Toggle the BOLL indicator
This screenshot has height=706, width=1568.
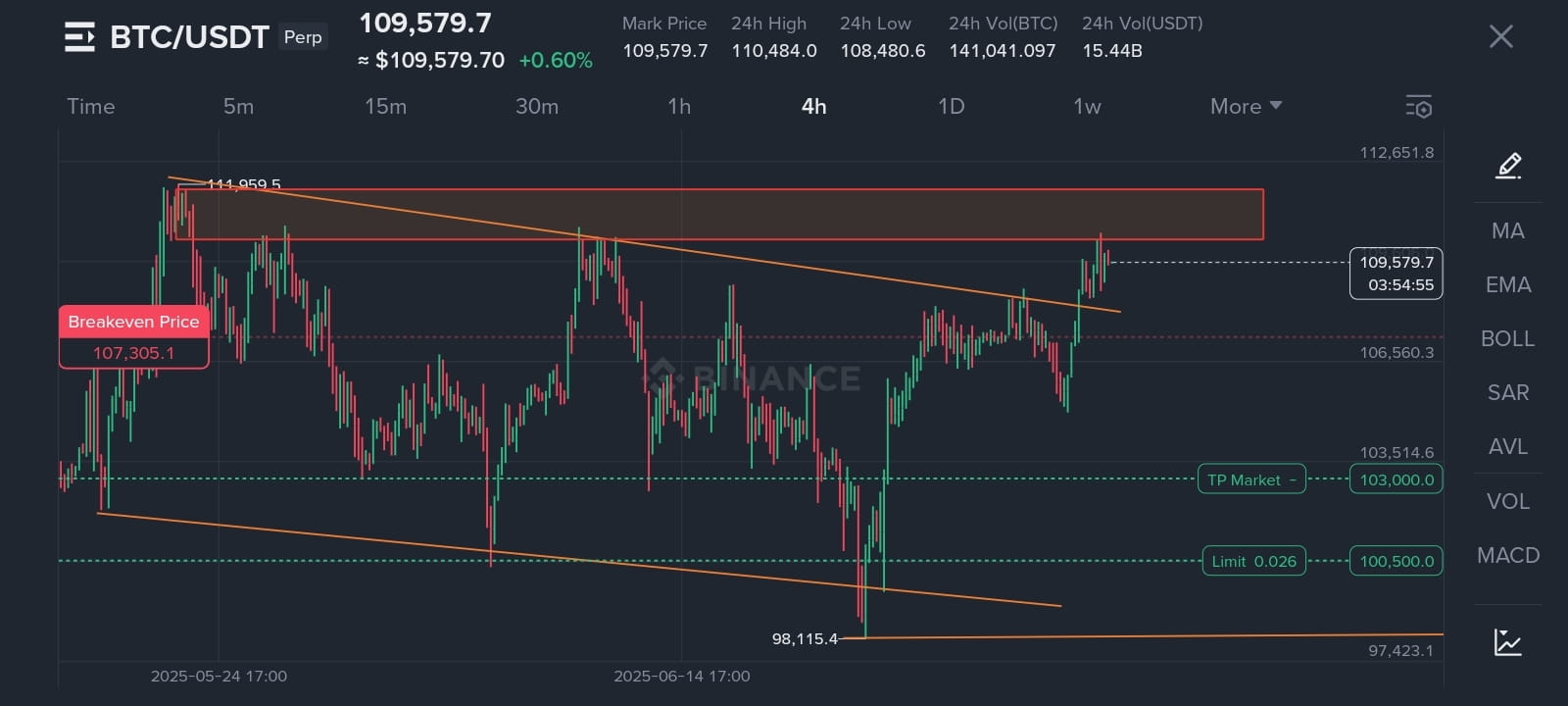1507,338
